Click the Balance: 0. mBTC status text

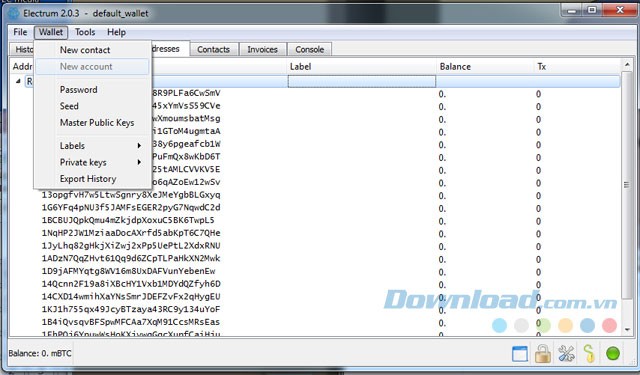tap(40, 353)
